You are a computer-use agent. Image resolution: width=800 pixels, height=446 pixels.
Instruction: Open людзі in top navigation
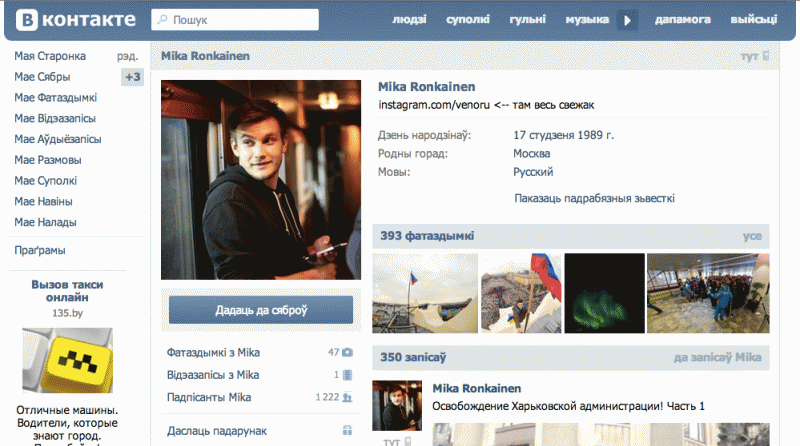click(409, 19)
